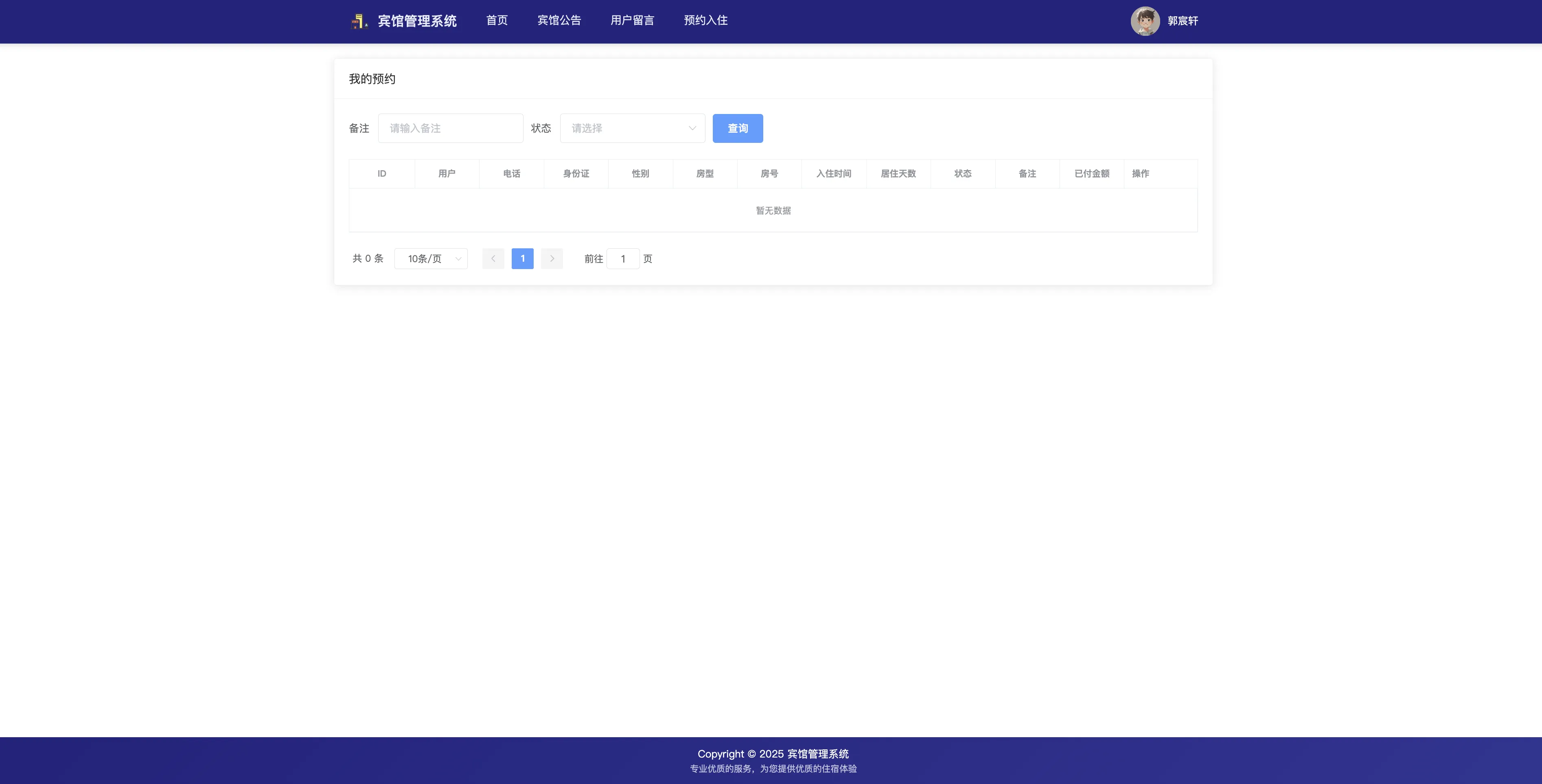The image size is (1542, 784).
Task: Click the 郭宸轩 username
Action: pos(1182,21)
